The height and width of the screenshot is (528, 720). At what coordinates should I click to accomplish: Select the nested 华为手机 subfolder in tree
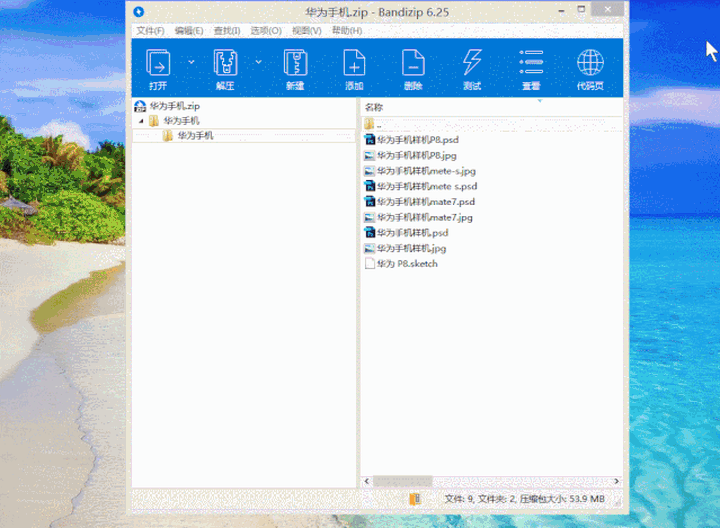[x=196, y=135]
